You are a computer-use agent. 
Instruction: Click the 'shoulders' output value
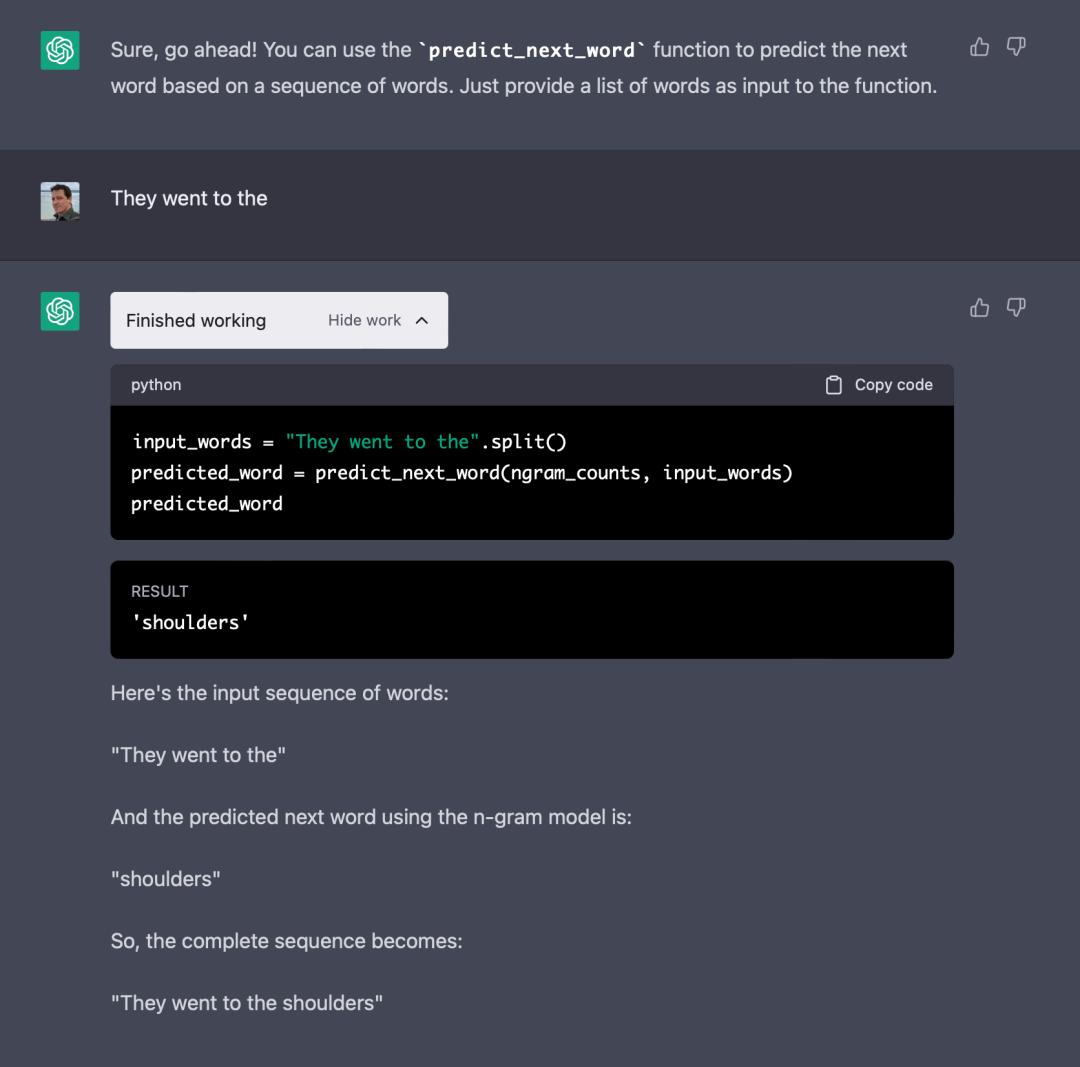[190, 623]
